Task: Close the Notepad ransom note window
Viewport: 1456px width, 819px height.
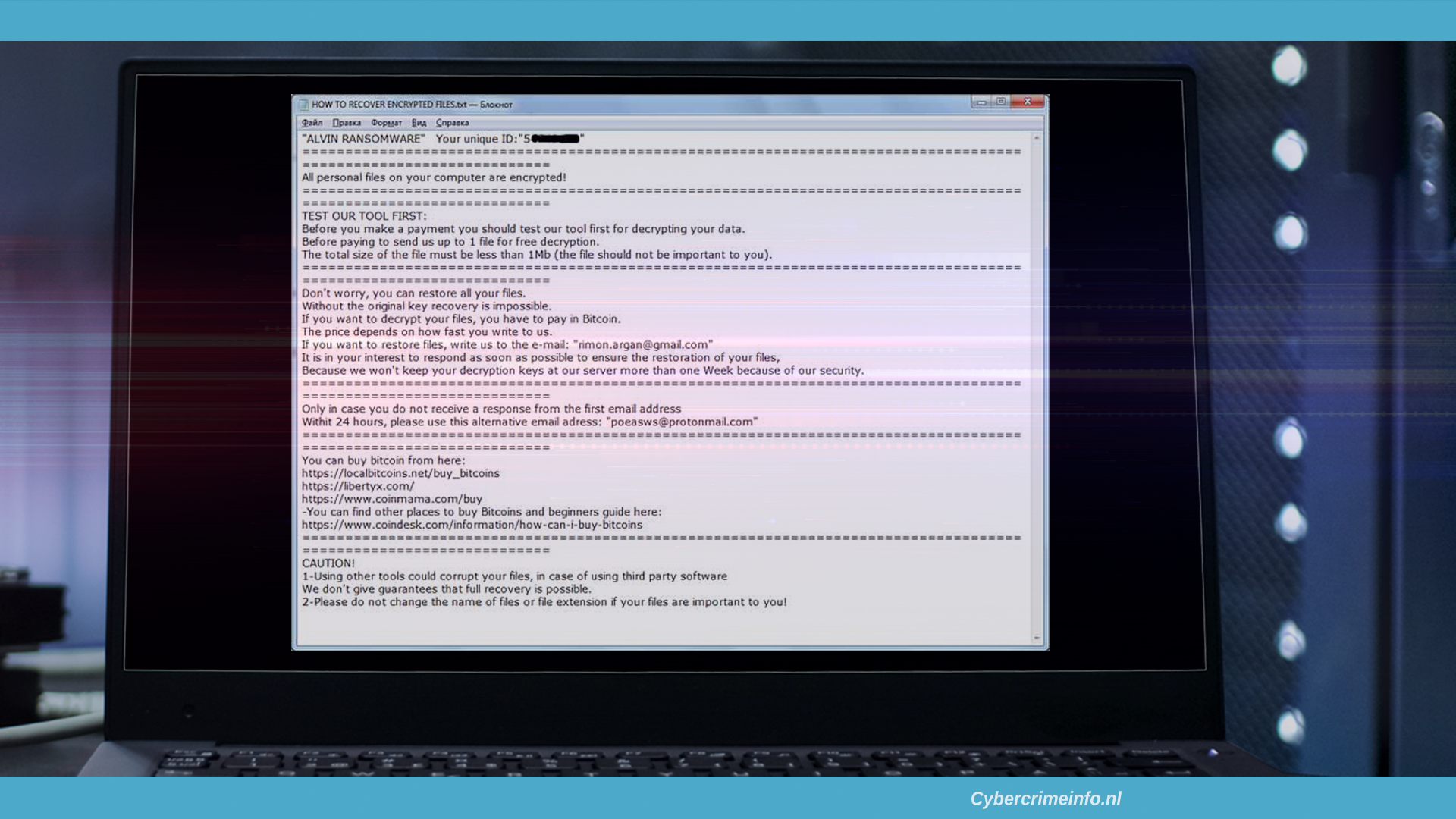Action: coord(1028,102)
